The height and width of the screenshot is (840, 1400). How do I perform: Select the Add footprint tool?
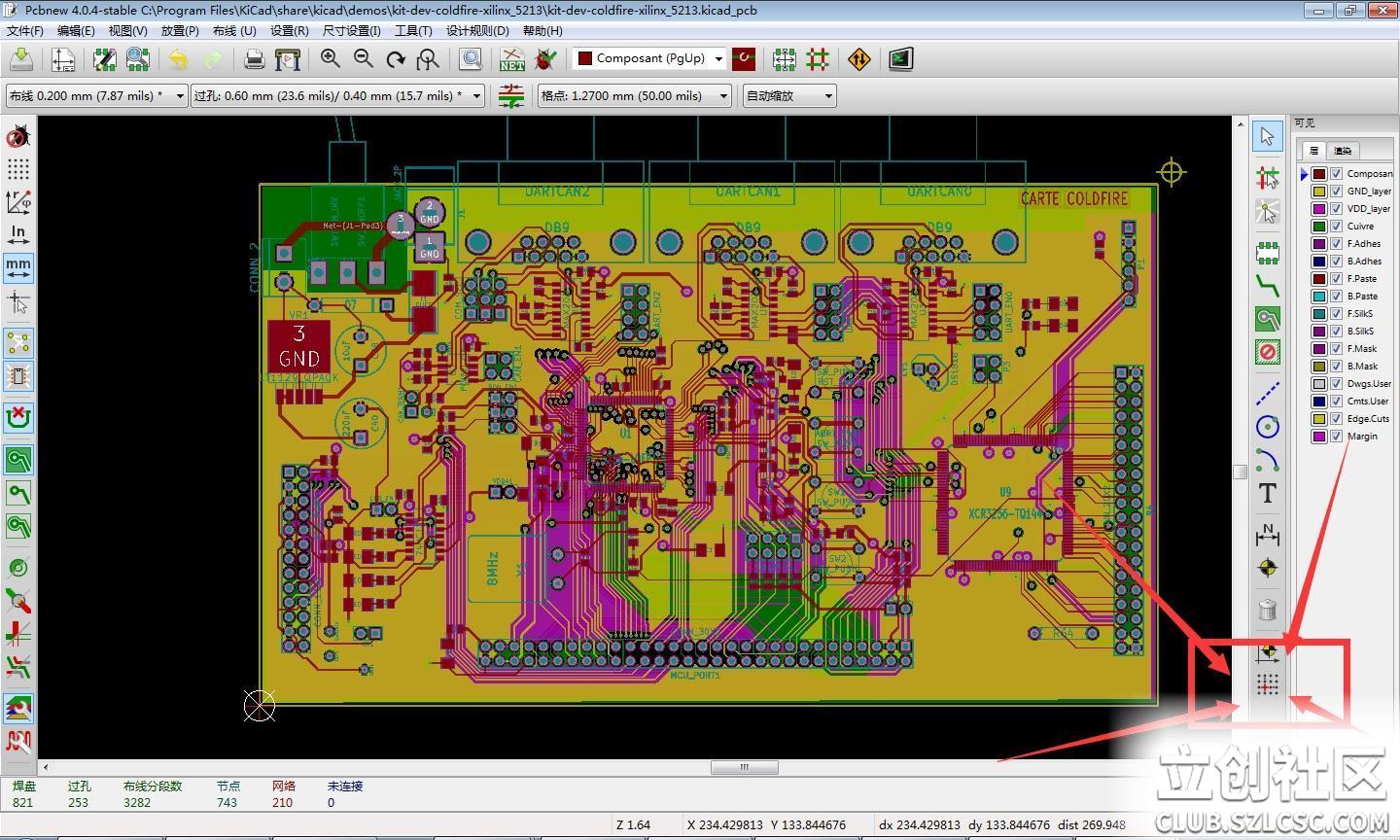[x=1267, y=253]
